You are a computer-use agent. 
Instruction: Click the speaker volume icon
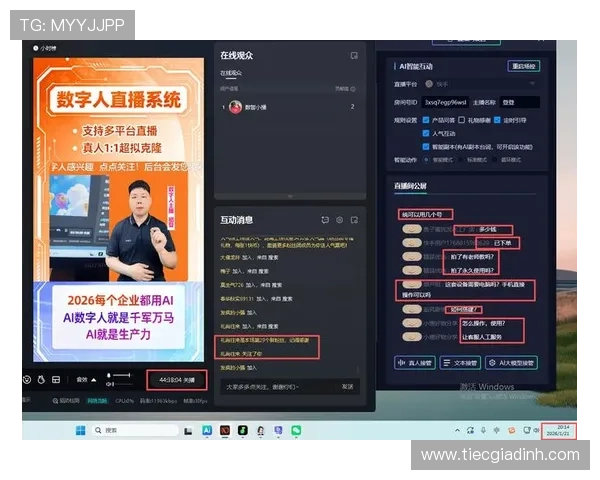pyautogui.click(x=109, y=384)
